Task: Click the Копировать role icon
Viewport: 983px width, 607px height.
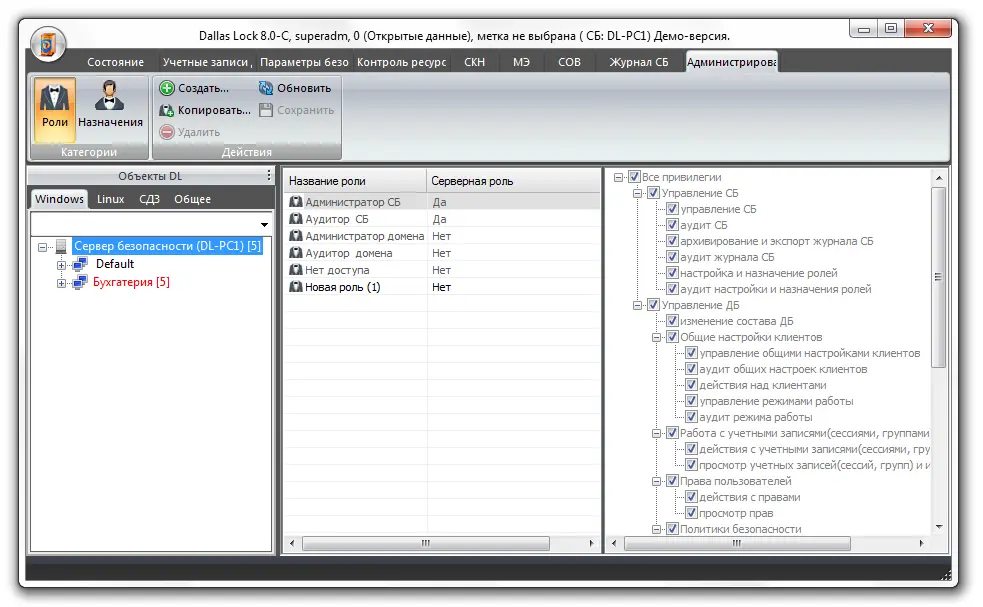Action: point(167,110)
